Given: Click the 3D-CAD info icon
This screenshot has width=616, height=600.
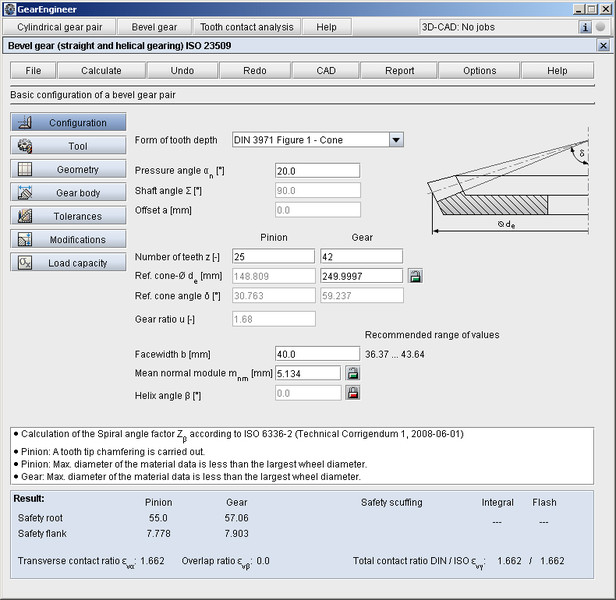Looking at the screenshot, I should coord(585,27).
